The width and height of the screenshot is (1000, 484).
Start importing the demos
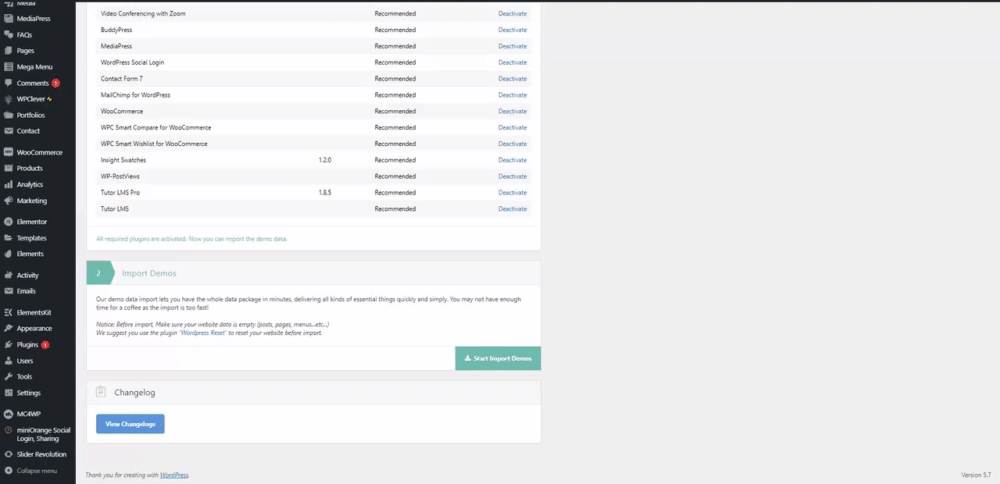(x=498, y=358)
